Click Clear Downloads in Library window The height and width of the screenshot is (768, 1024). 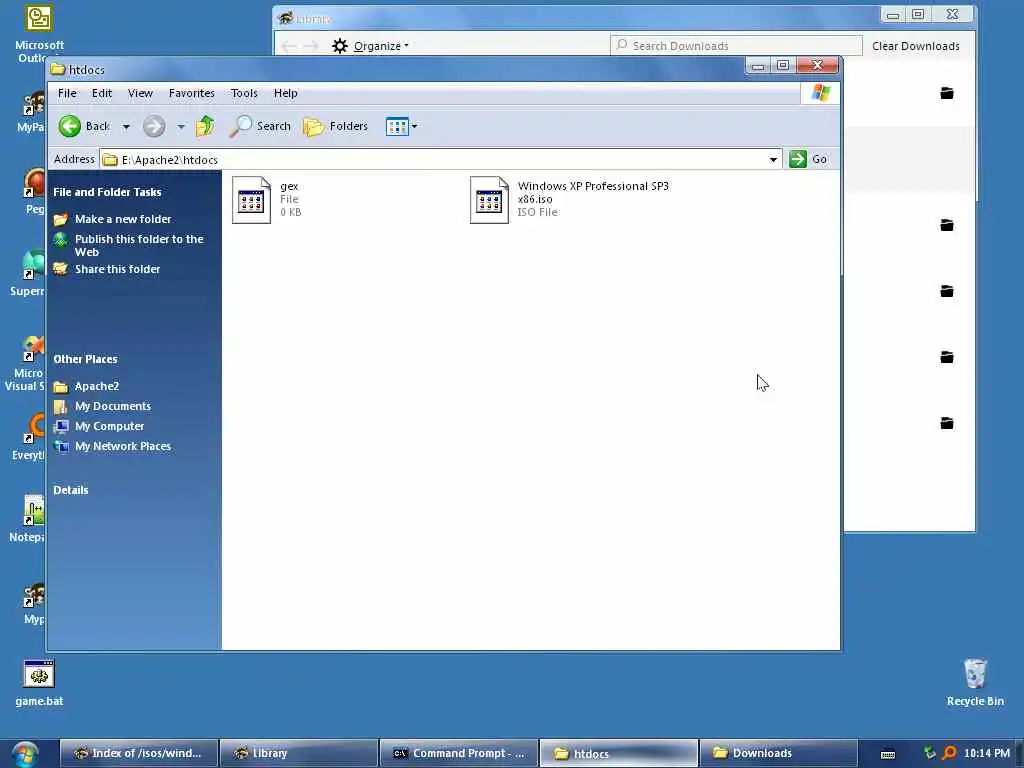coord(916,46)
